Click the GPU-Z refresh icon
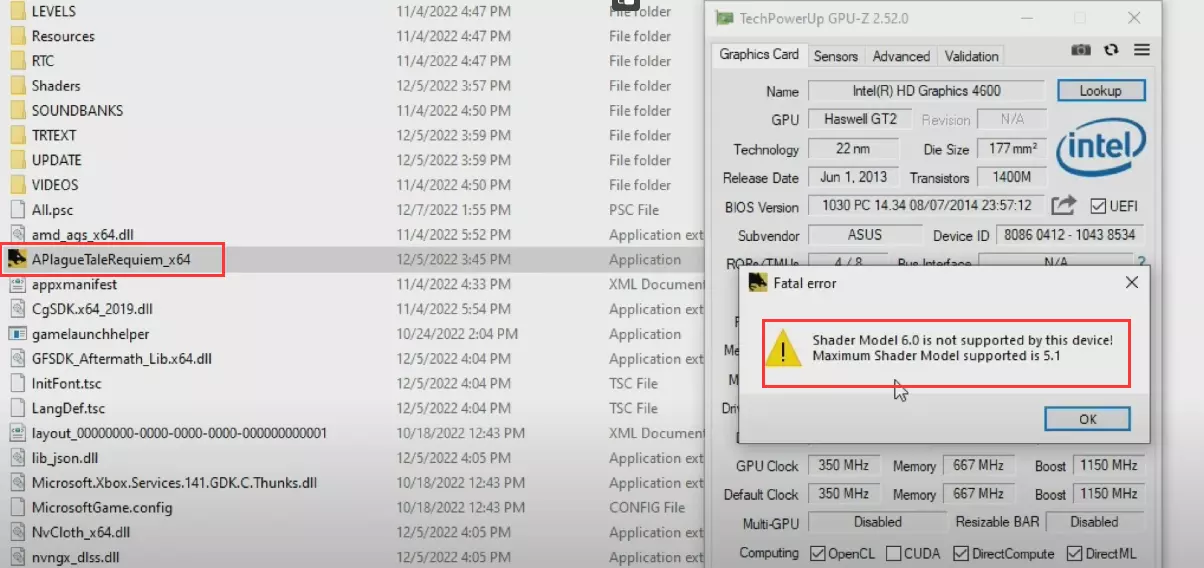This screenshot has width=1204, height=568. click(x=1111, y=50)
